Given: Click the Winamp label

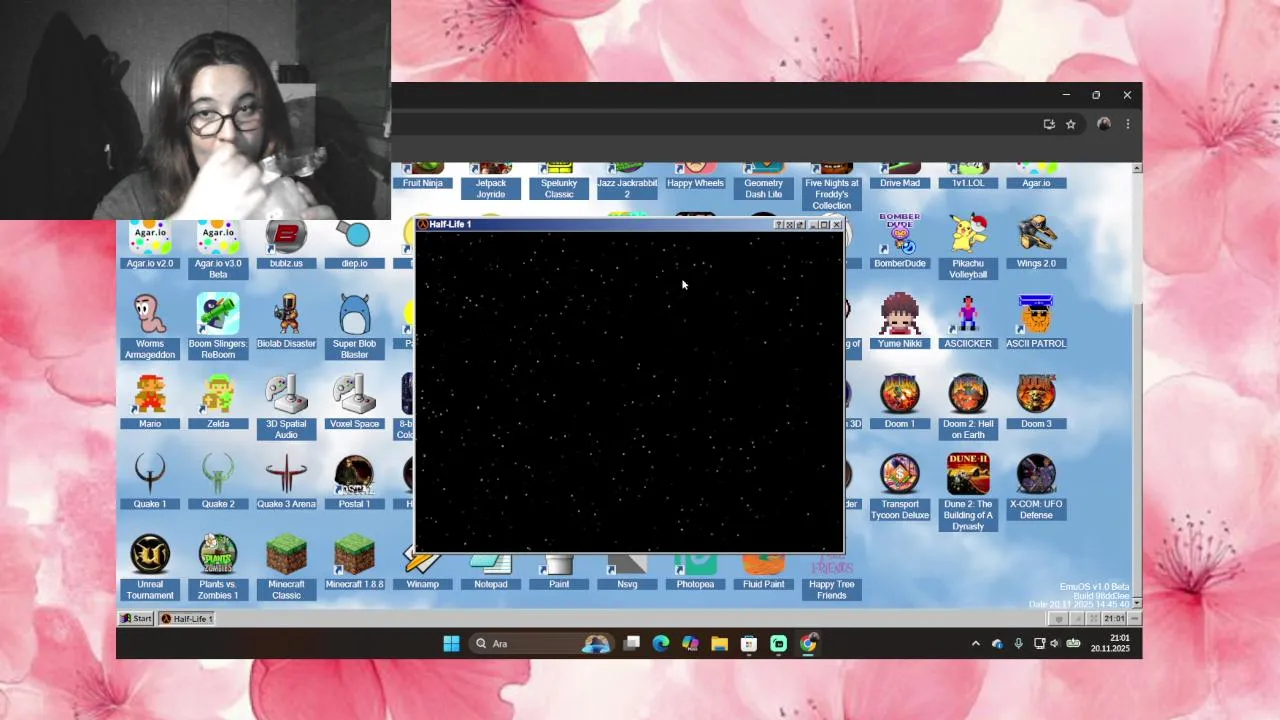Looking at the screenshot, I should (423, 584).
